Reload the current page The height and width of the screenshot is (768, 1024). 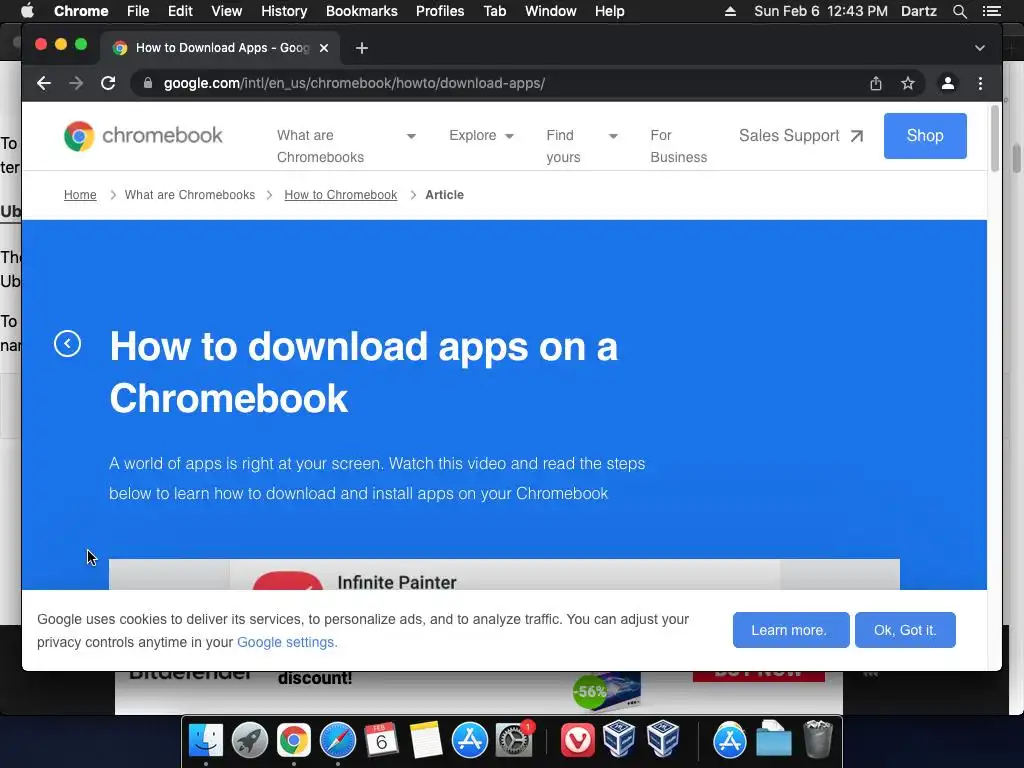(108, 83)
